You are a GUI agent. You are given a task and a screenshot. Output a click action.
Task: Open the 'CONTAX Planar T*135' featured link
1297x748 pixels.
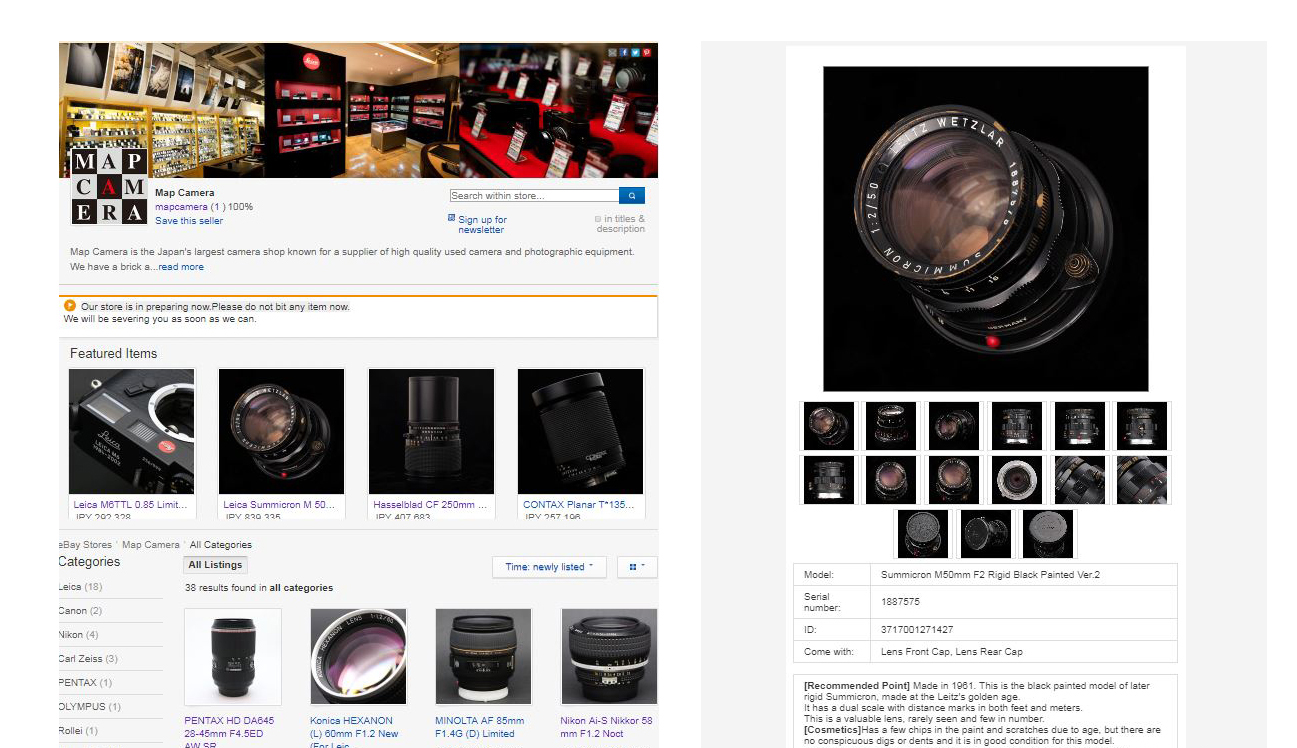point(579,505)
